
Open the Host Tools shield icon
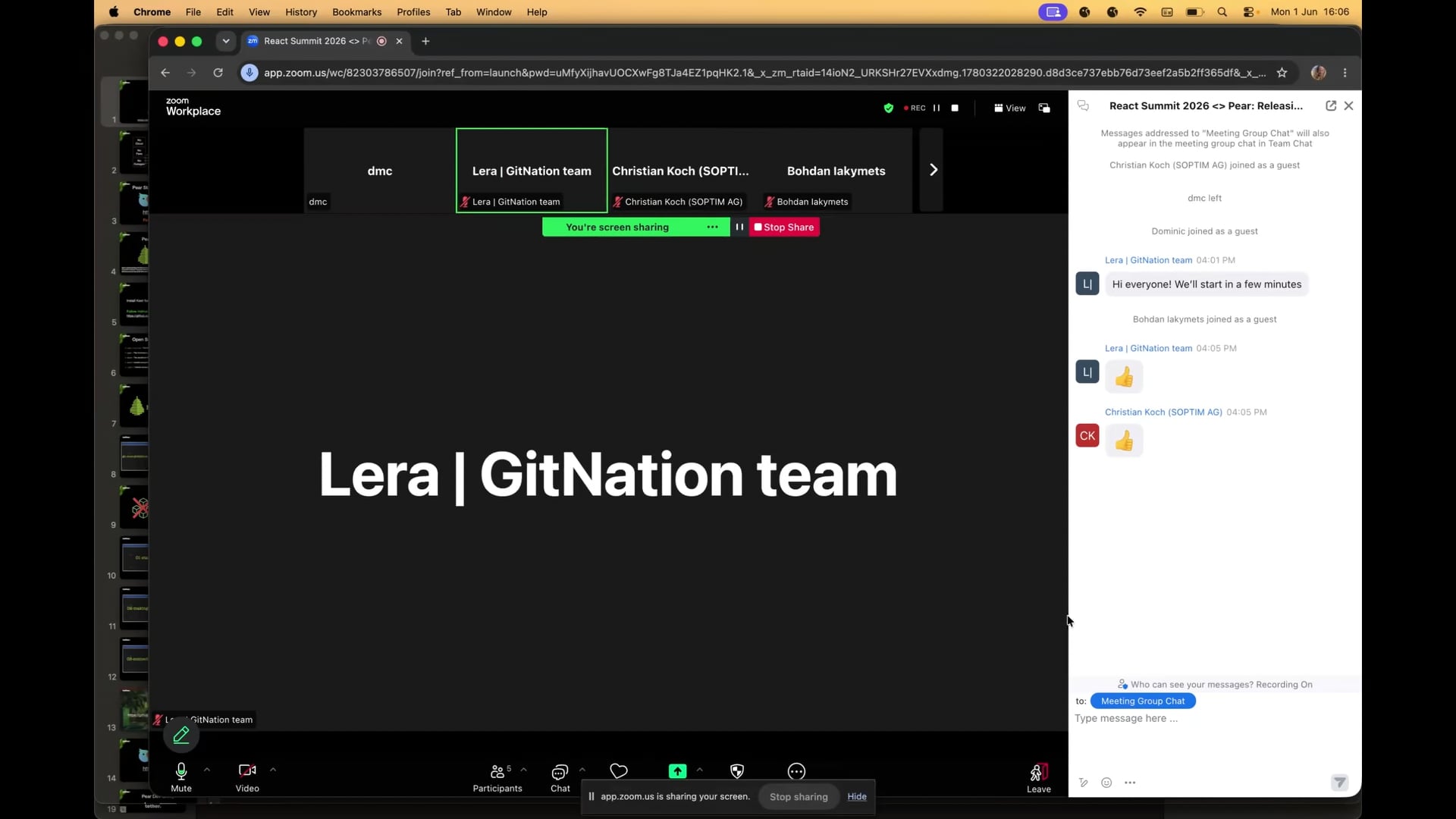pos(737,771)
